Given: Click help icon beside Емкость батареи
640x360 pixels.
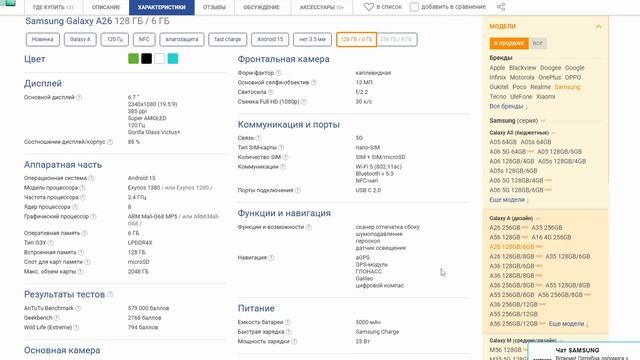Looking at the screenshot, I should pos(288,322).
